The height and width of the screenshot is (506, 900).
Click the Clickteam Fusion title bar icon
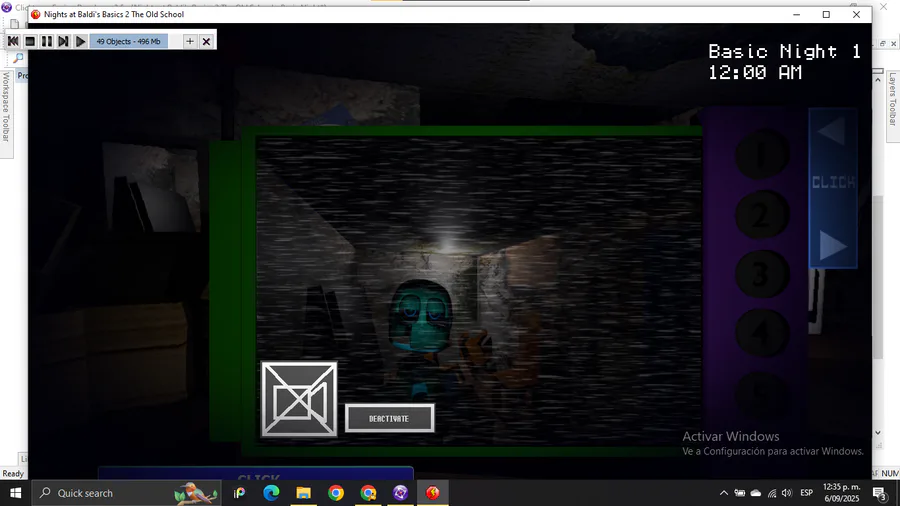[x=7, y=7]
